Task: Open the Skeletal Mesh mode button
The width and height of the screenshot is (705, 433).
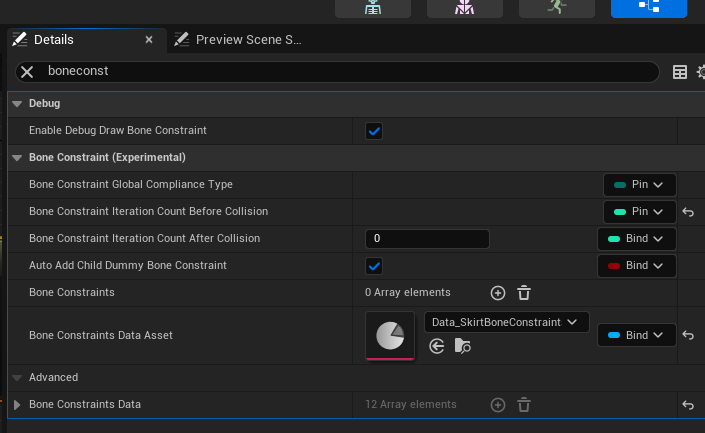Action: (464, 8)
